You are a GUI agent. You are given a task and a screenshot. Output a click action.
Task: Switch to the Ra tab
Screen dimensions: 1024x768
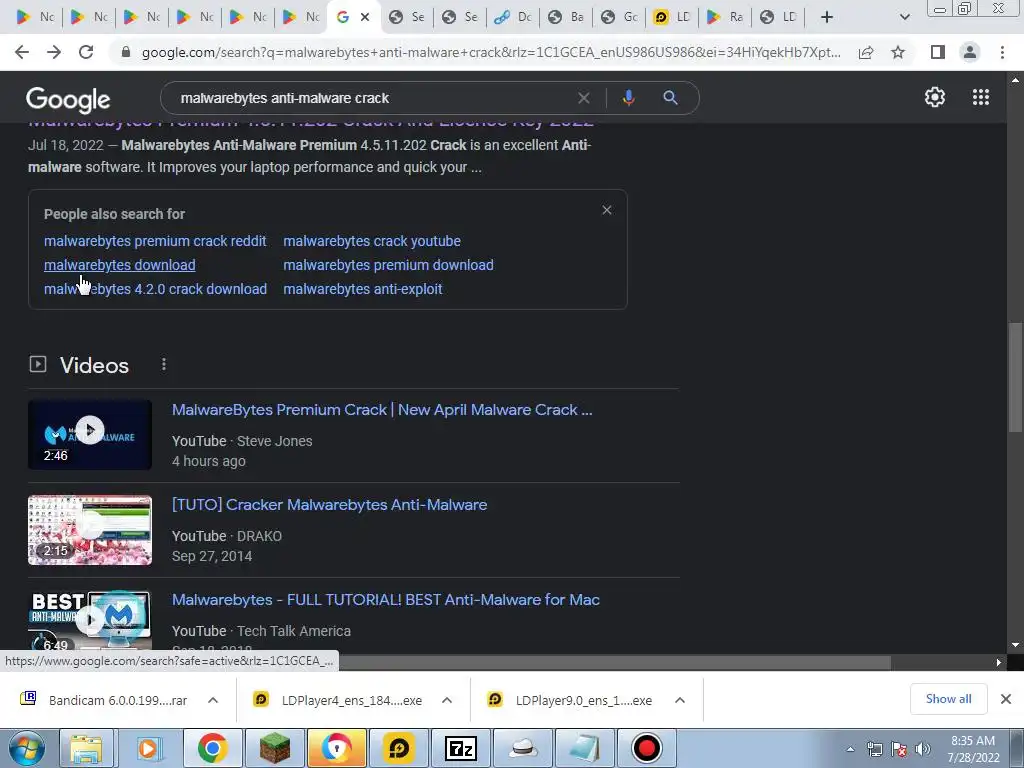tap(725, 17)
